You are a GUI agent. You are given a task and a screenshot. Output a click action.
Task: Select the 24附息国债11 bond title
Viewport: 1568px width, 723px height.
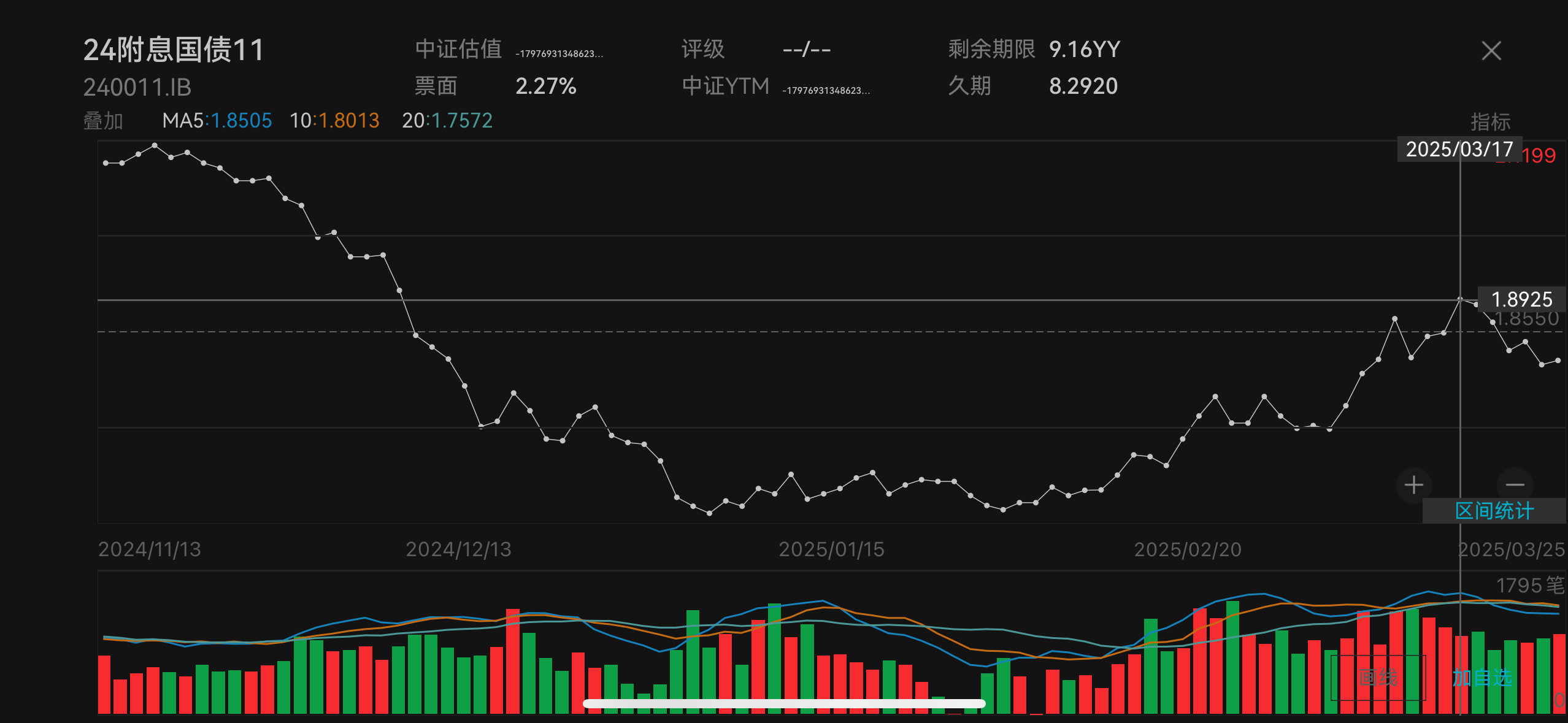pos(174,50)
